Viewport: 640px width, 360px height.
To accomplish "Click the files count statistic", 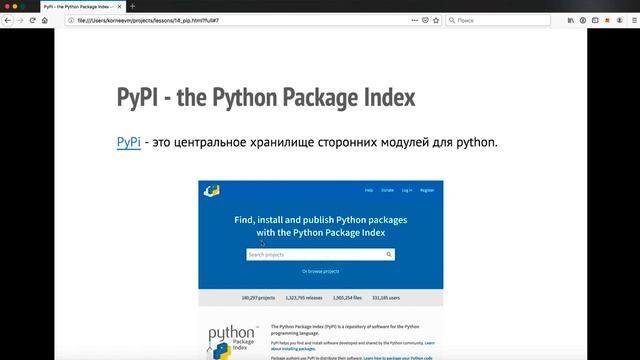I will 347,298.
